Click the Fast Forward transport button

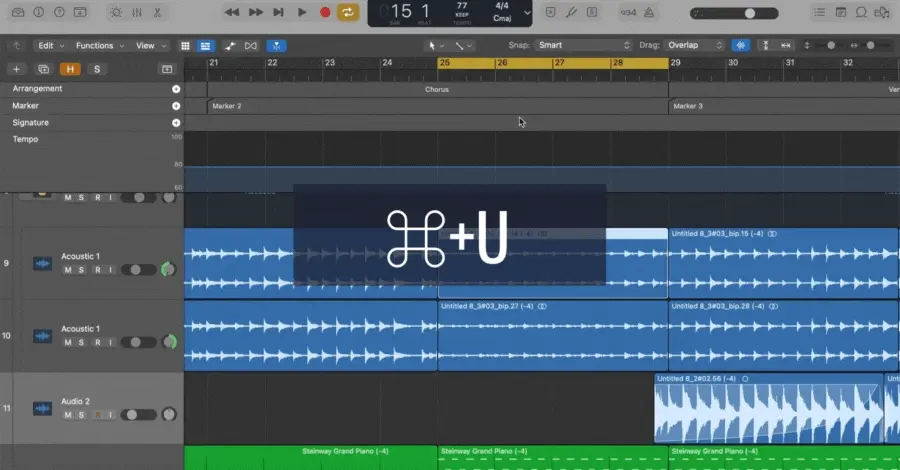255,12
